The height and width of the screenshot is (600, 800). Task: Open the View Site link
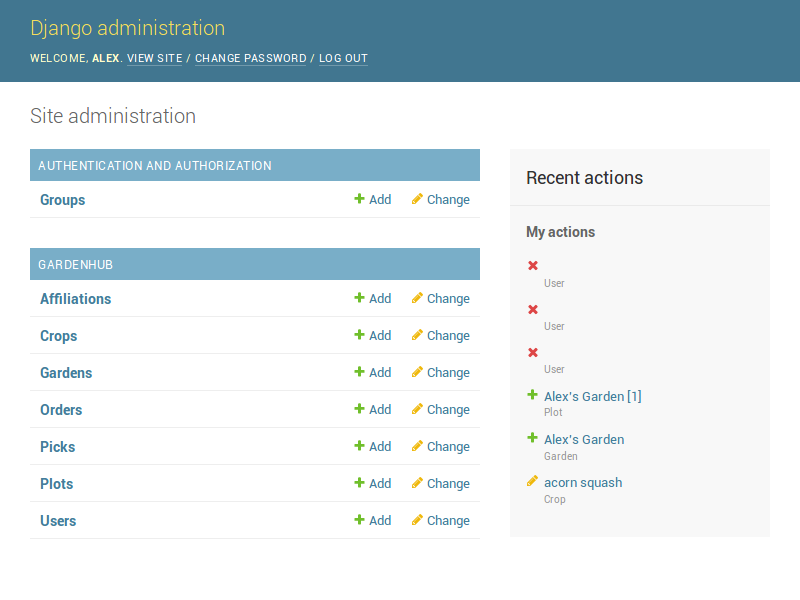pyautogui.click(x=155, y=58)
